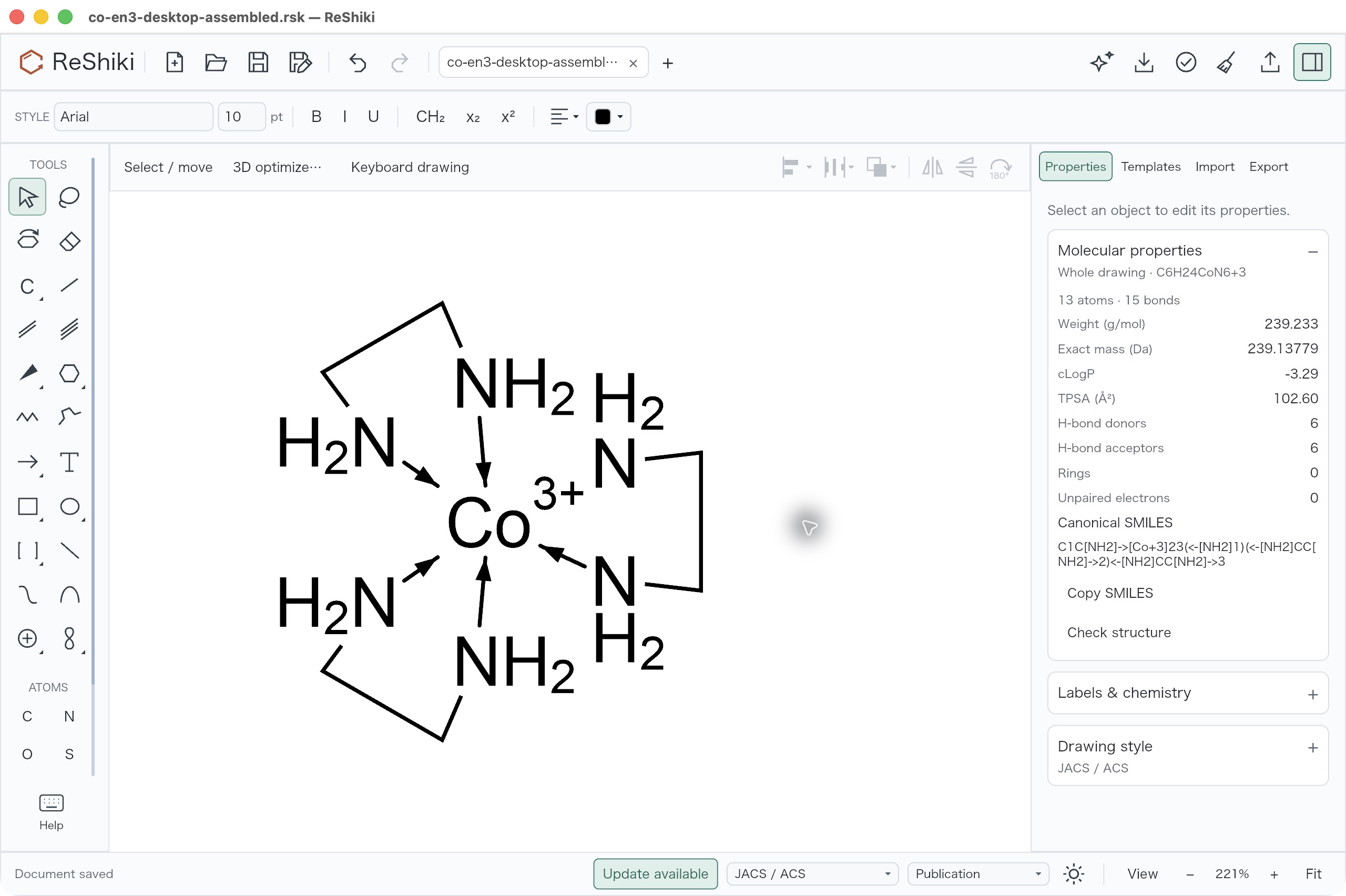Image resolution: width=1346 pixels, height=896 pixels.
Task: Collapse the Molecular properties section
Action: 1312,251
